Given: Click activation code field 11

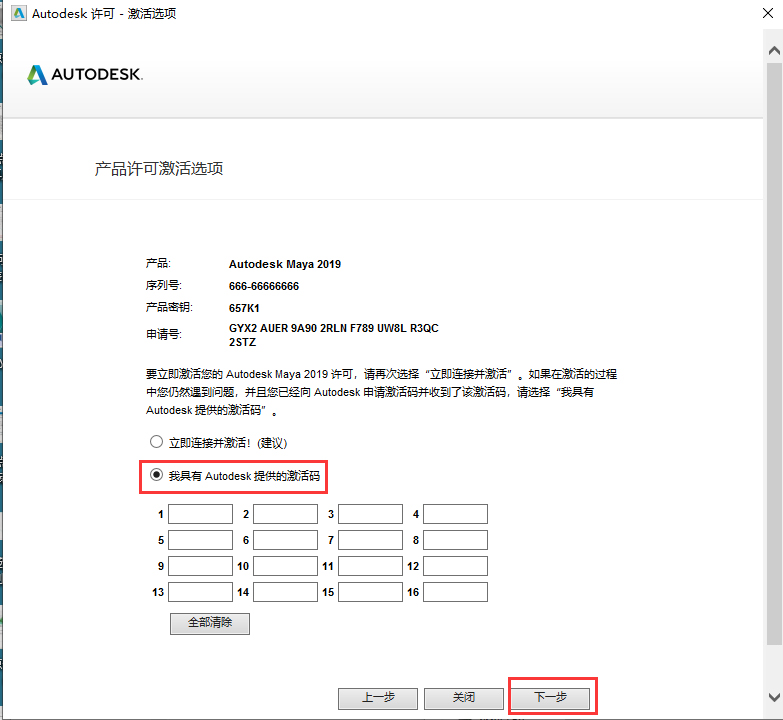Looking at the screenshot, I should coord(370,566).
